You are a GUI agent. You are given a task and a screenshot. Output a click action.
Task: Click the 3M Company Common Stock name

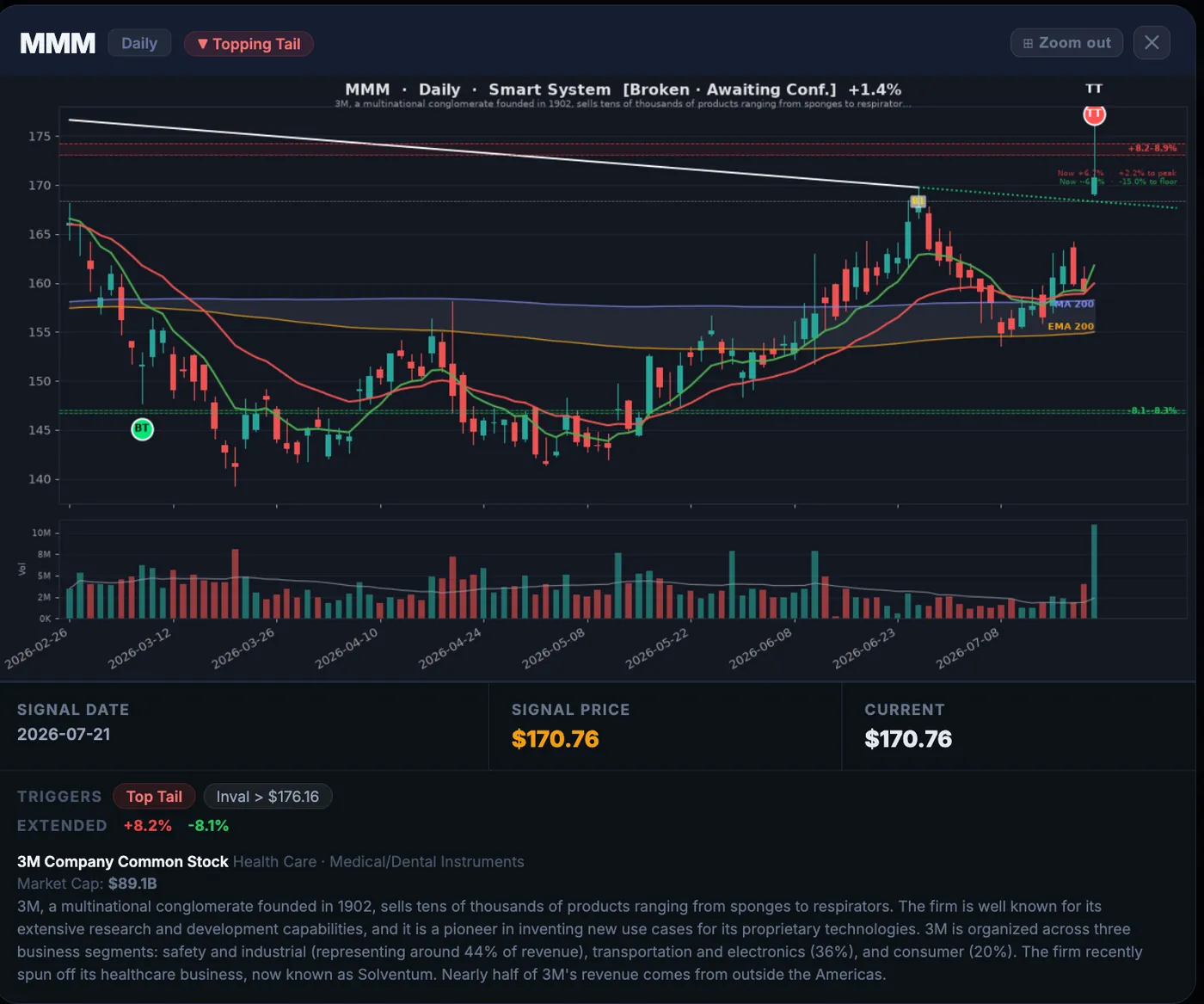pyautogui.click(x=123, y=861)
